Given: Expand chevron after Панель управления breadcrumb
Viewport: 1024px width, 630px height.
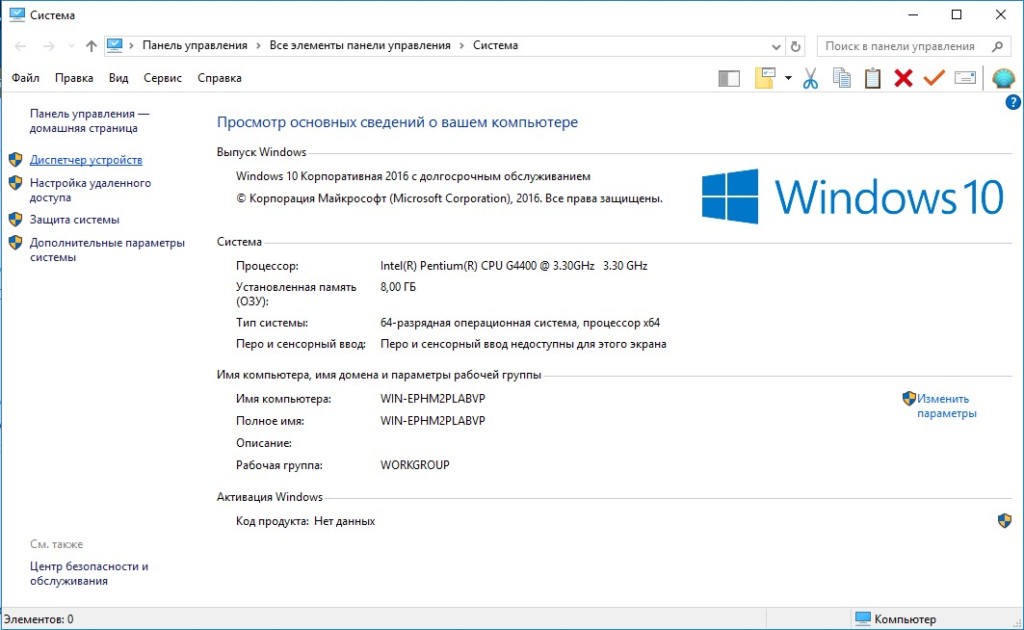Looking at the screenshot, I should pos(258,46).
